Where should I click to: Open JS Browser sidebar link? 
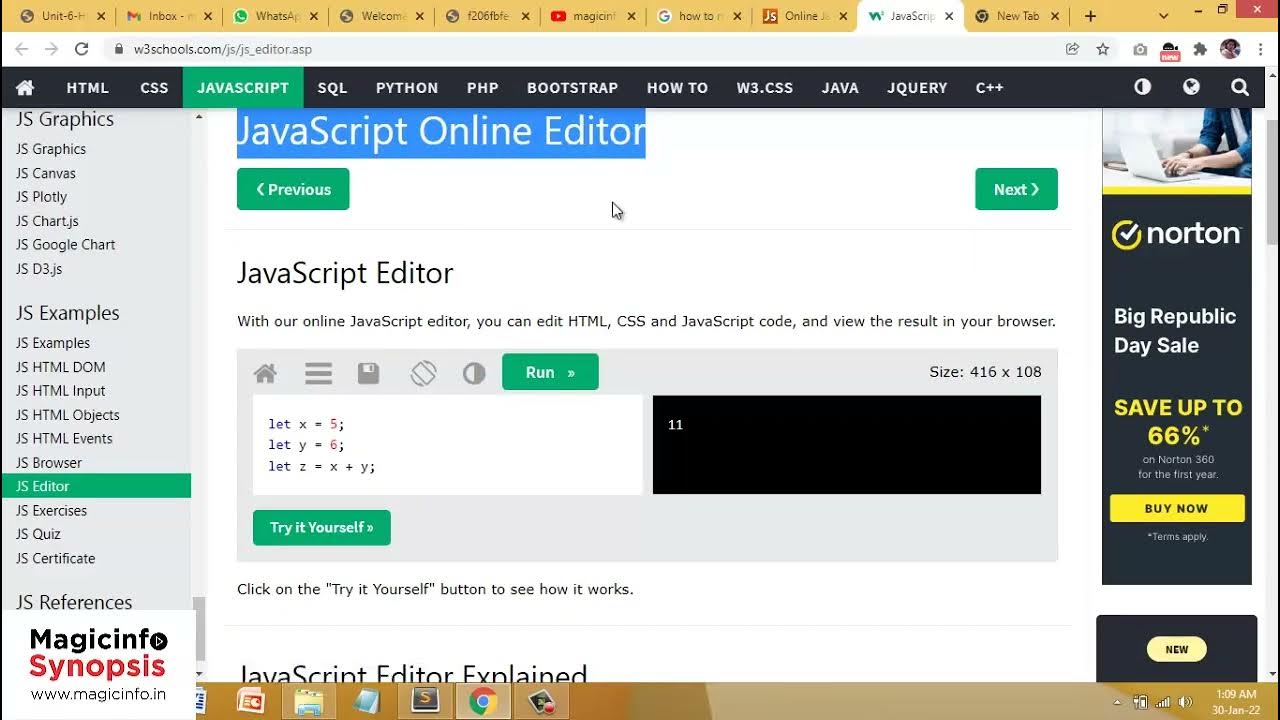(x=49, y=463)
